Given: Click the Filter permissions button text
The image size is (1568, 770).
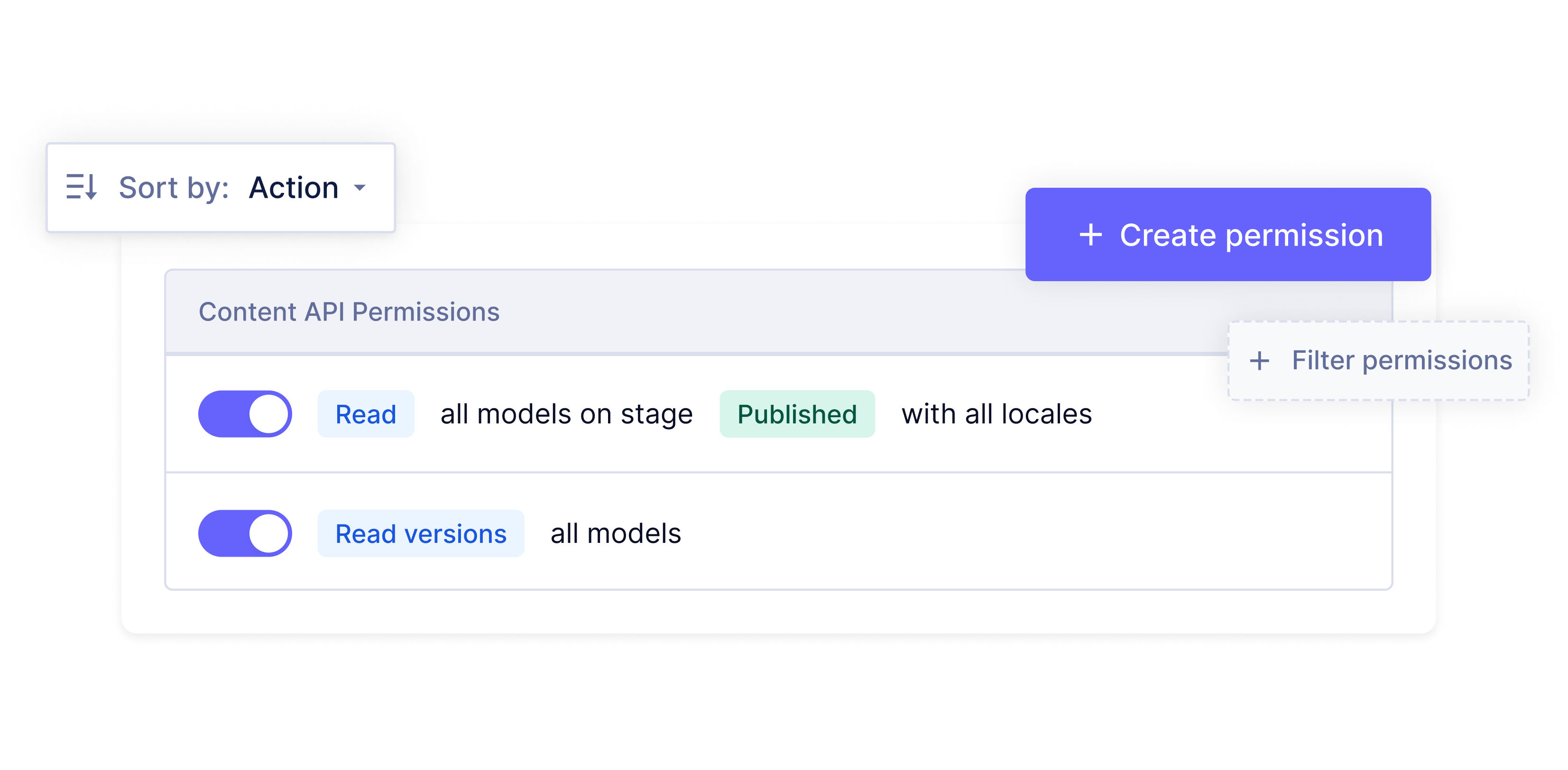Looking at the screenshot, I should click(x=1401, y=360).
